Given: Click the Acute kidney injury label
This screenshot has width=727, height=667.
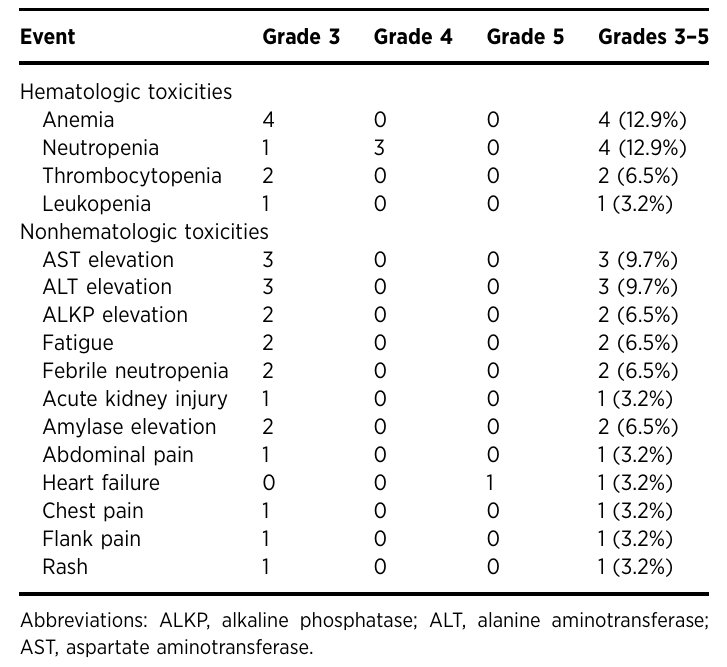Looking at the screenshot, I should point(135,399).
